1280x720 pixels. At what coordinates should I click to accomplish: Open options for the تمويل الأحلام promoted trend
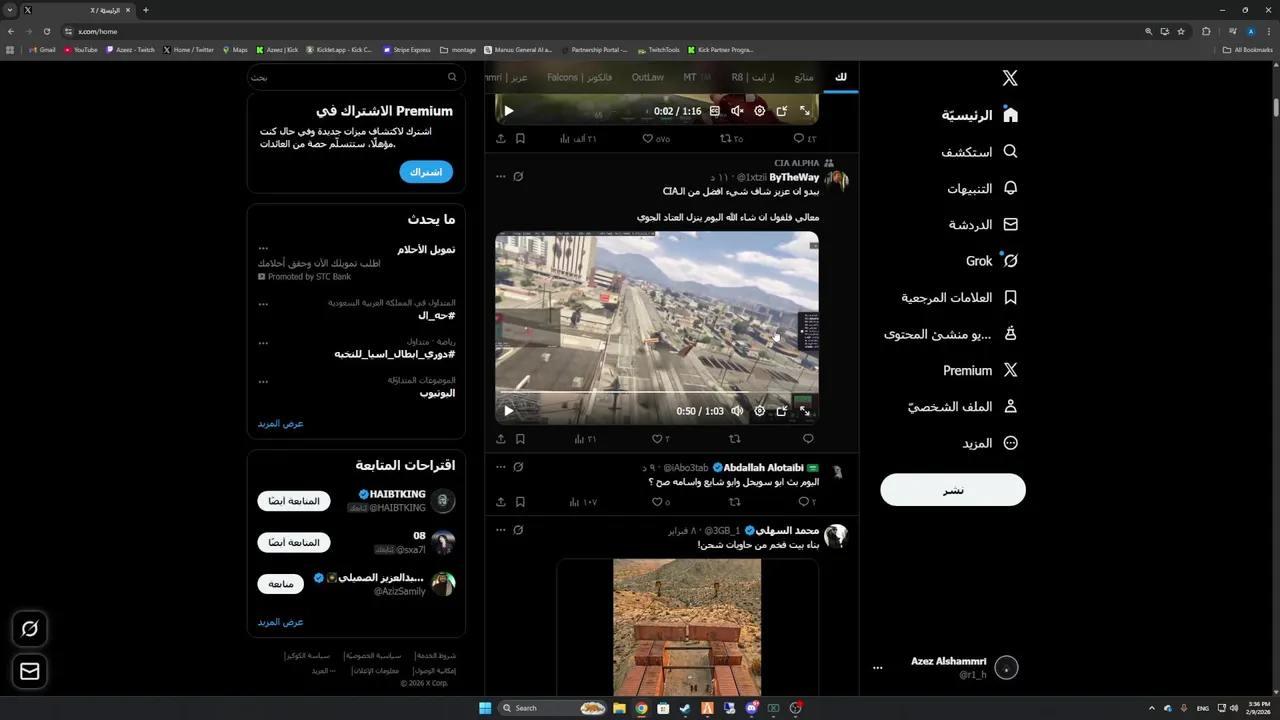[263, 248]
